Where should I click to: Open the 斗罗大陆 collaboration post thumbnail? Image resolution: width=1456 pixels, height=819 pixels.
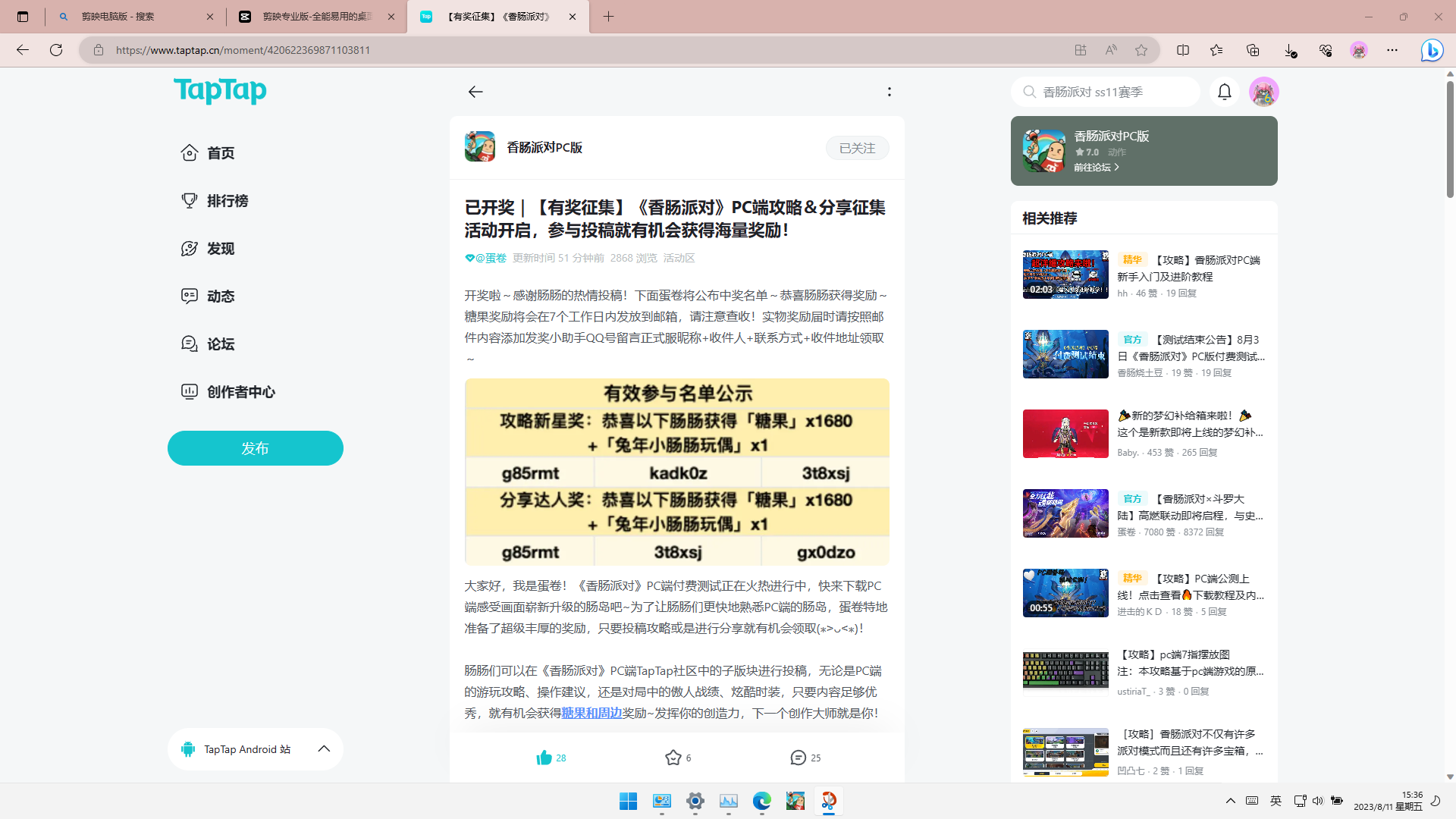1065,513
